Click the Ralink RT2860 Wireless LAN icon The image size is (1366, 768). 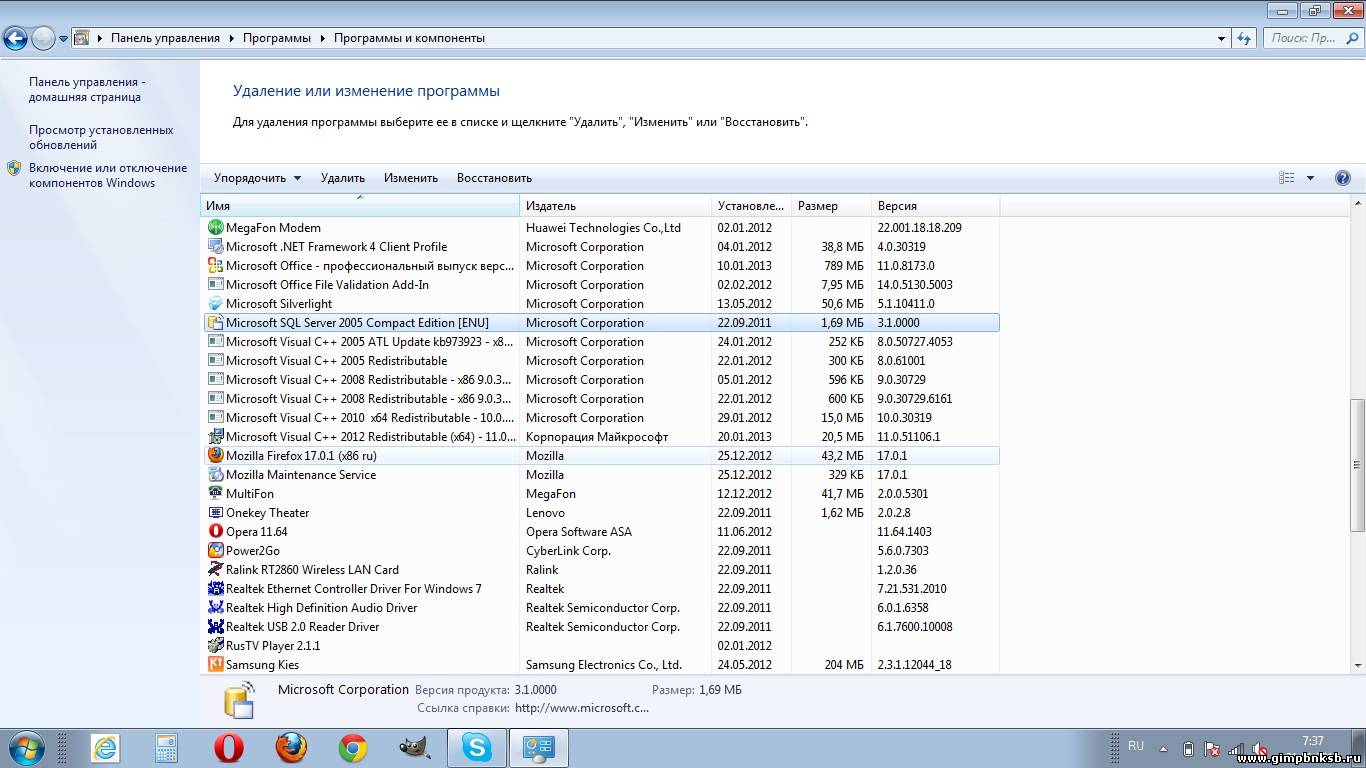(215, 570)
